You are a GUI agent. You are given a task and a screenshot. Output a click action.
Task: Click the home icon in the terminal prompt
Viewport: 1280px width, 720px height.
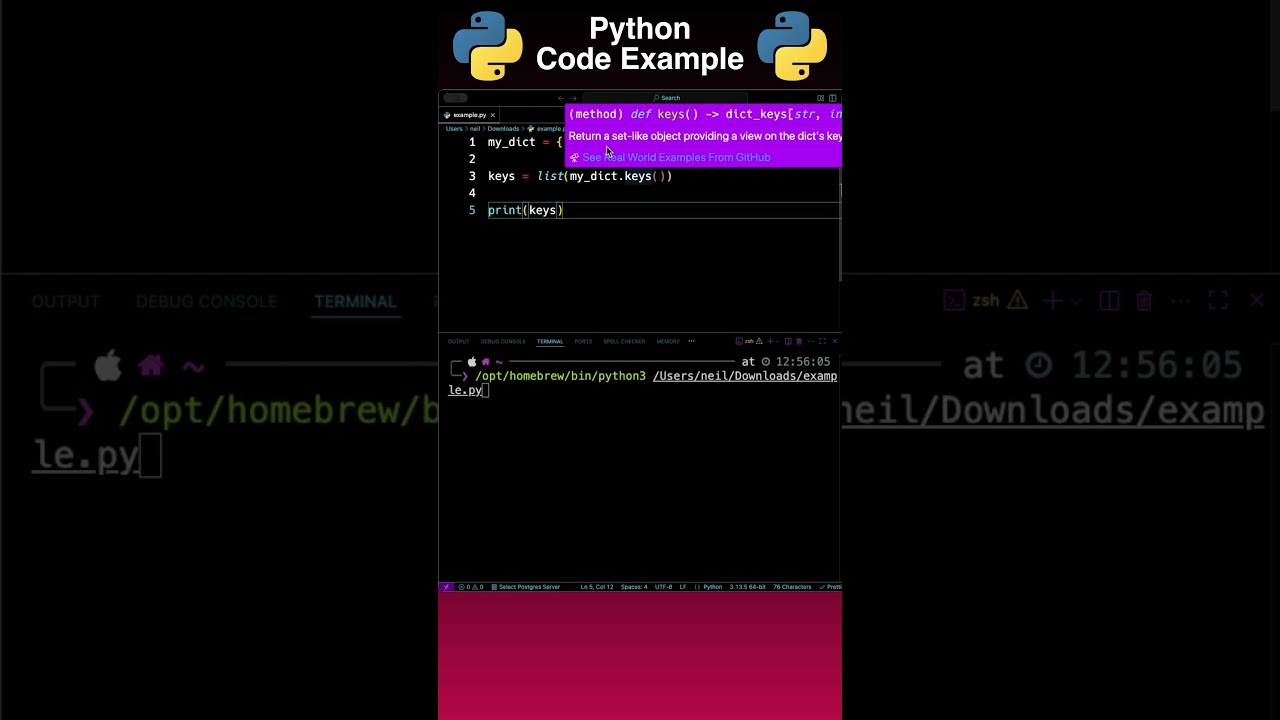(486, 362)
